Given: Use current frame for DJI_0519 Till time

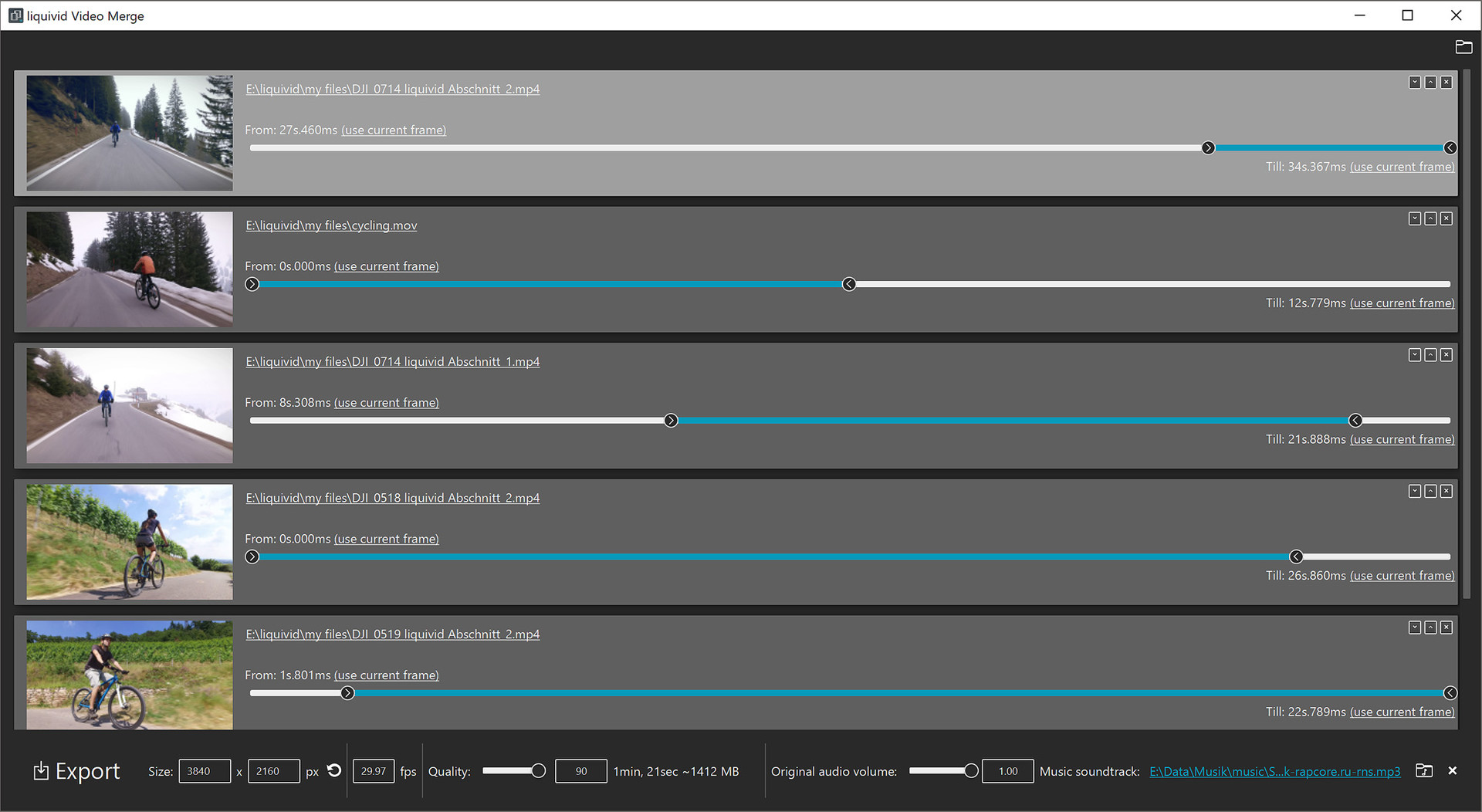Looking at the screenshot, I should click(1402, 712).
